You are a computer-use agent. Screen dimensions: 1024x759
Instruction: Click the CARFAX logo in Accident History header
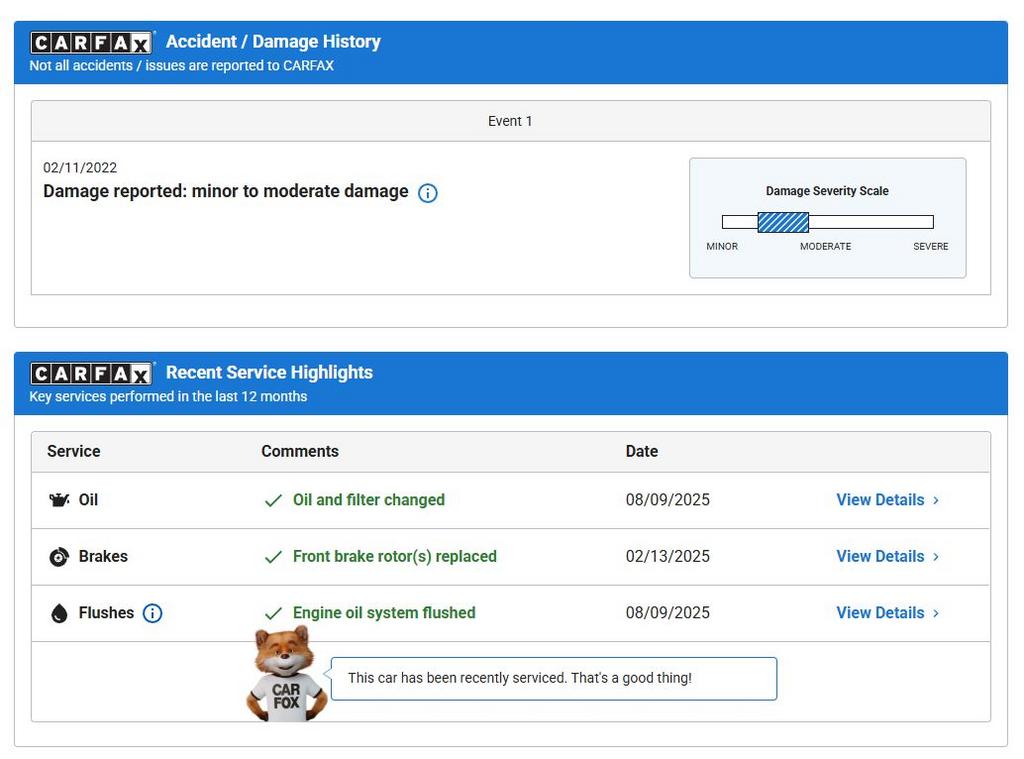click(x=91, y=42)
